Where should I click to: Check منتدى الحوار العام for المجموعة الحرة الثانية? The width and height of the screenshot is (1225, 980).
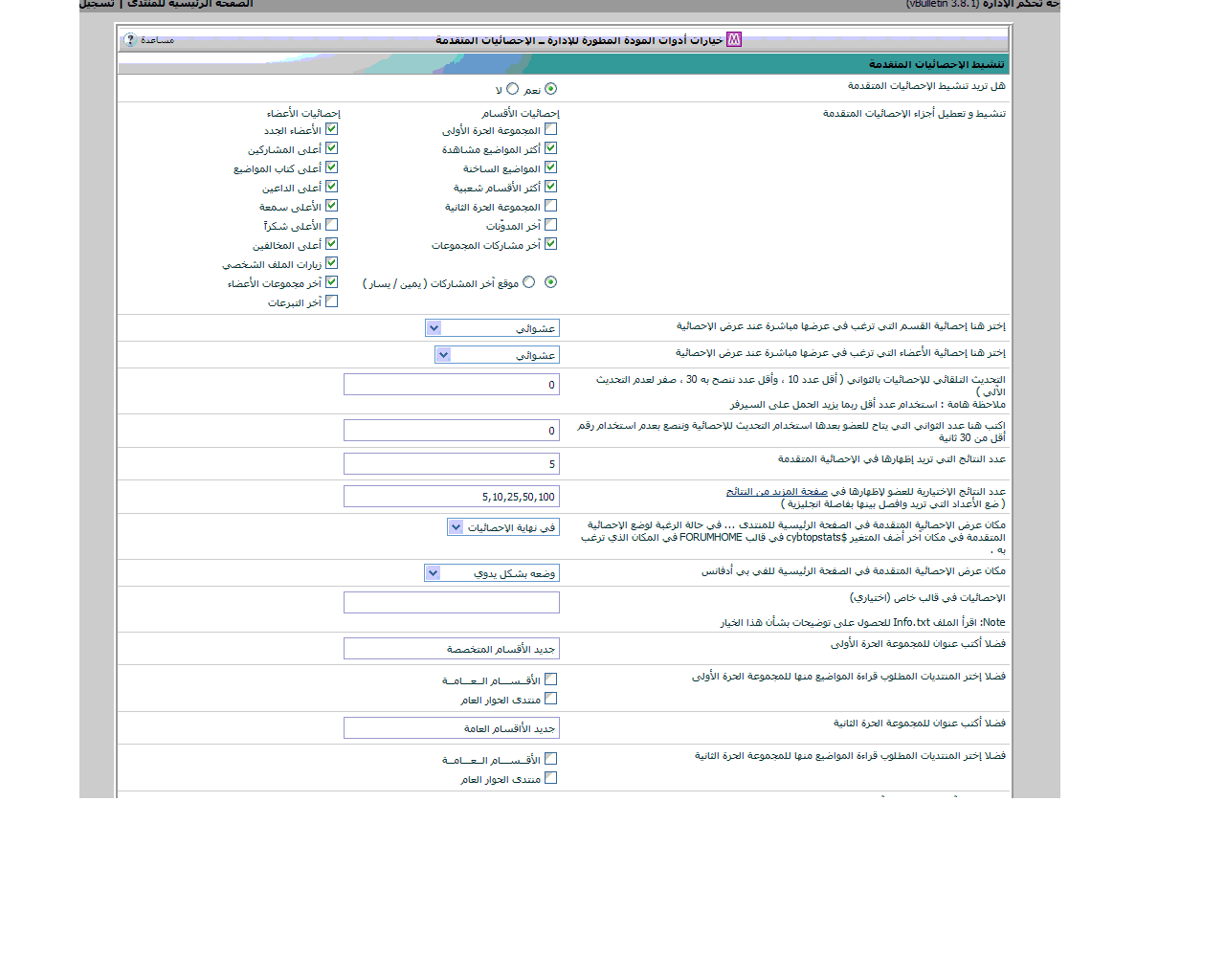tap(550, 778)
